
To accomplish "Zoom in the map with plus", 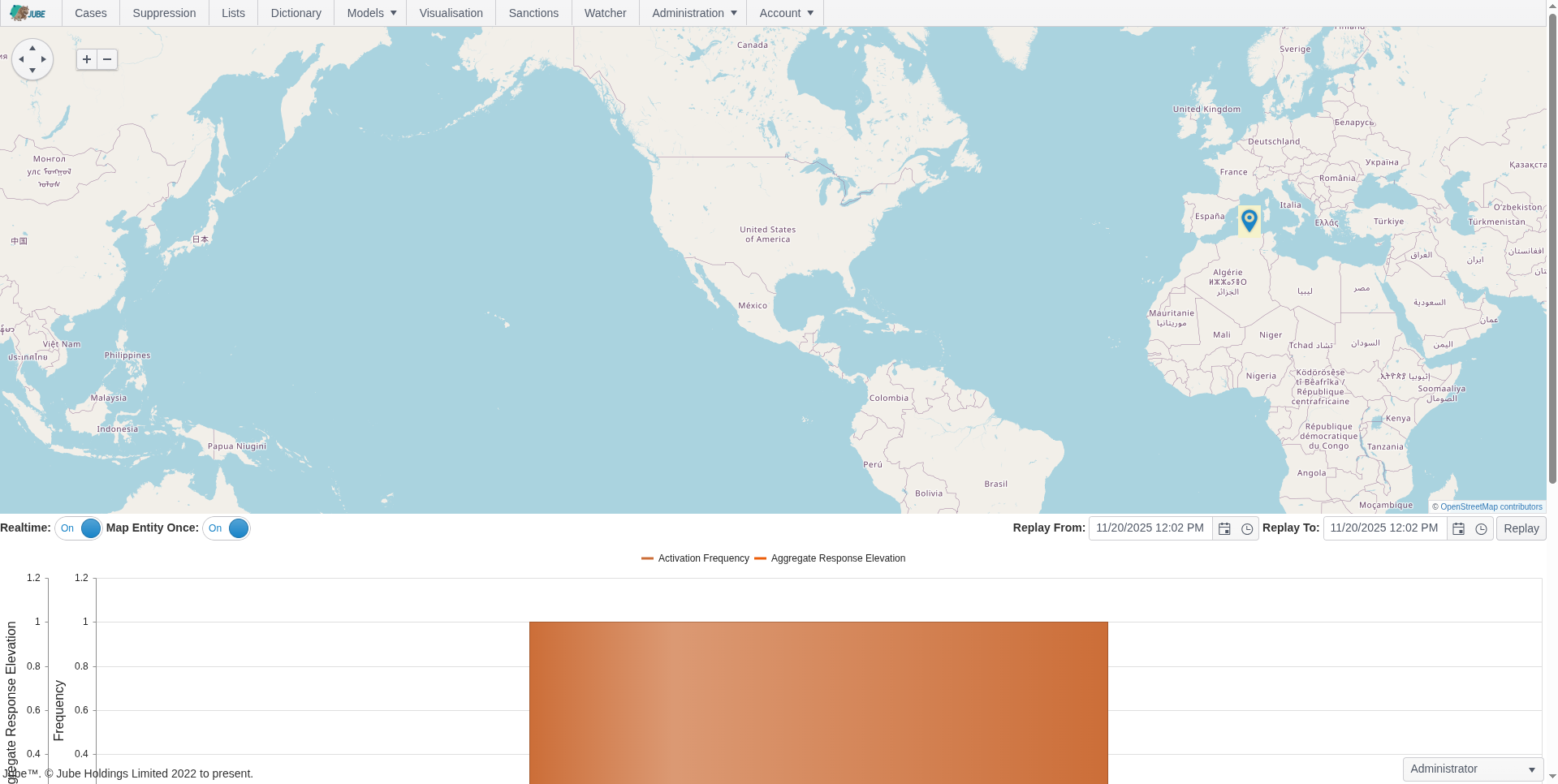I will point(87,59).
